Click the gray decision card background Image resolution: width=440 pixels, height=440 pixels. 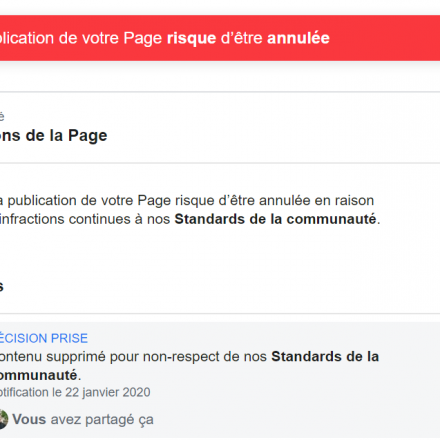pyautogui.click(x=220, y=380)
